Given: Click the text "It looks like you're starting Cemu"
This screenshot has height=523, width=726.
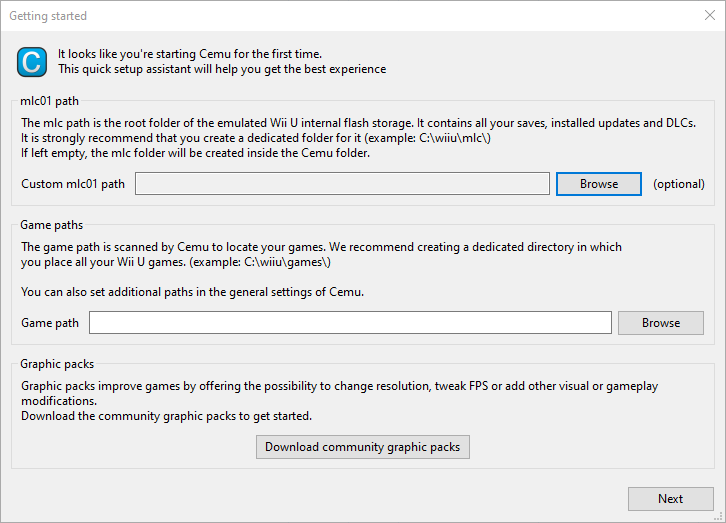Looking at the screenshot, I should (x=190, y=54).
